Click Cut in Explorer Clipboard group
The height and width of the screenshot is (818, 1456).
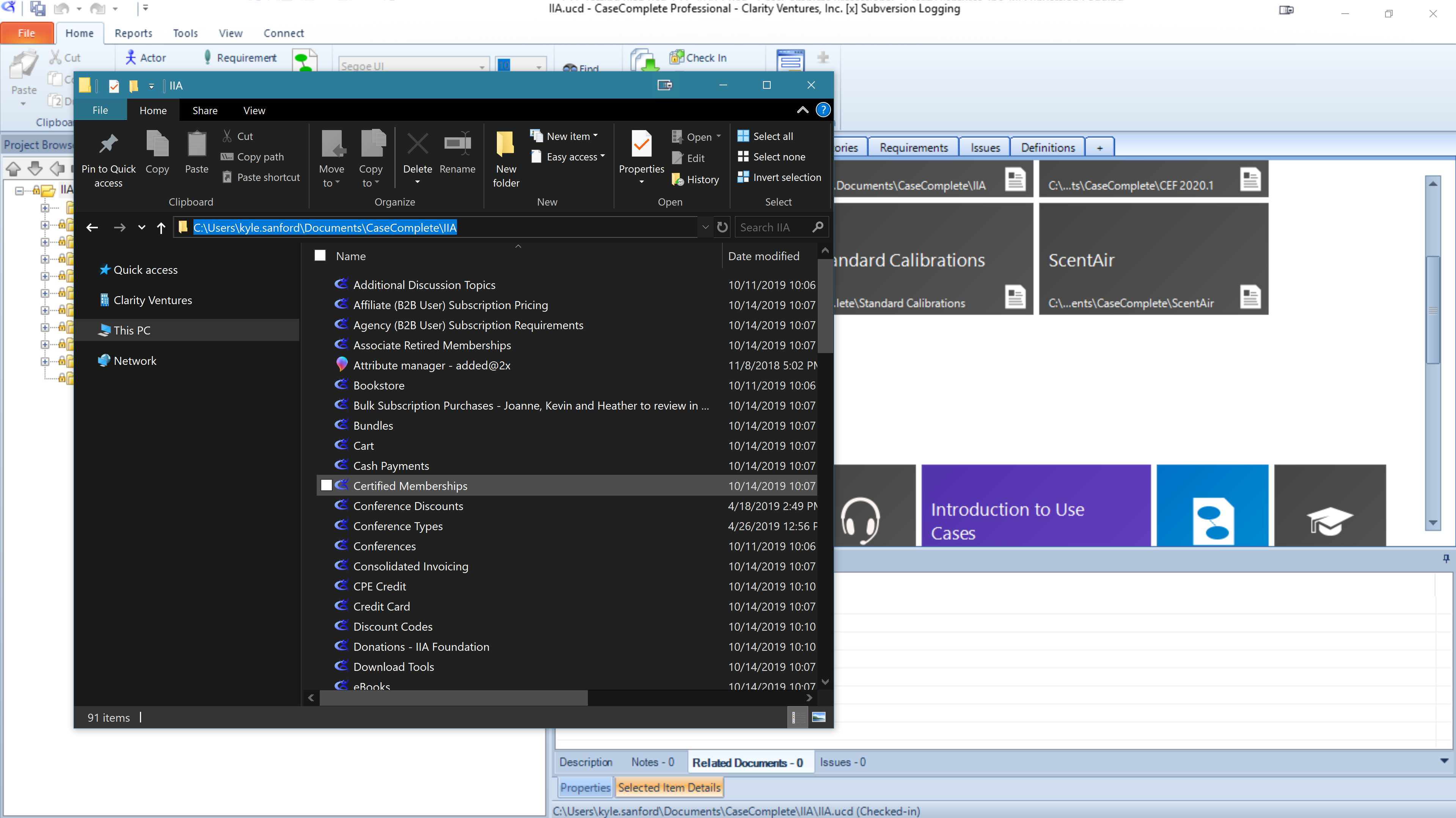pyautogui.click(x=237, y=136)
